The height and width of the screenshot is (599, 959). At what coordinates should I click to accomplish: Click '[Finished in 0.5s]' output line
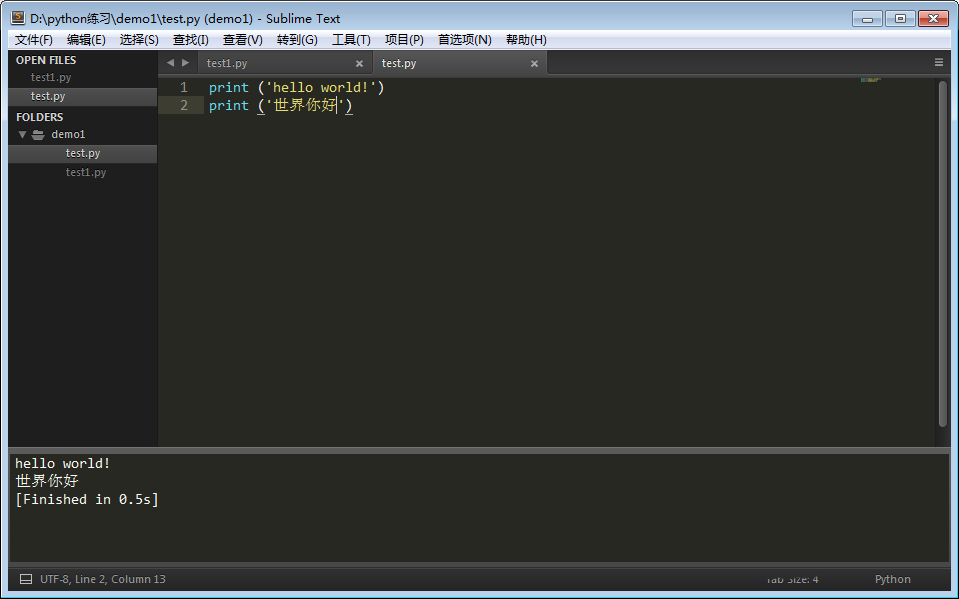click(x=87, y=499)
